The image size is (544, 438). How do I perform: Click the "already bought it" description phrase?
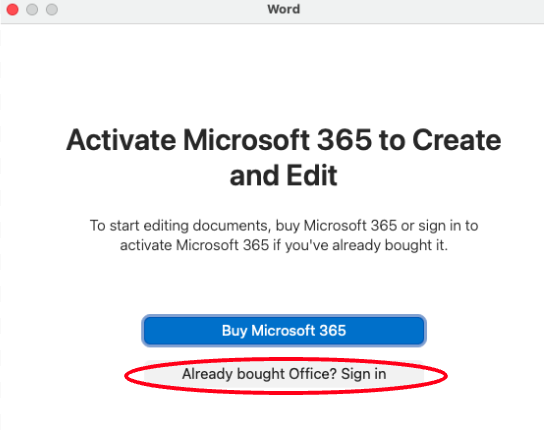(390, 245)
